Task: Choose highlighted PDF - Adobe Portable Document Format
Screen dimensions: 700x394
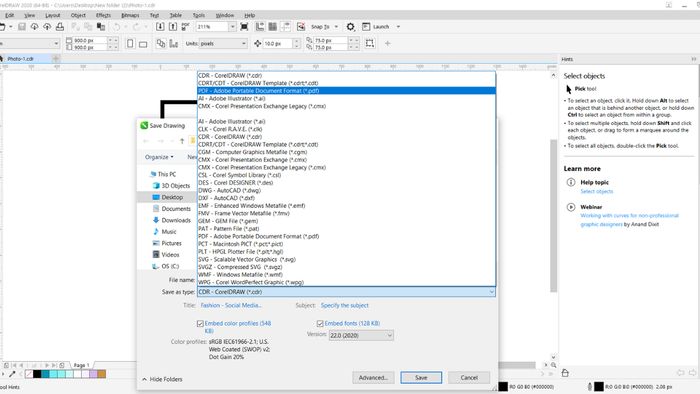Action: [346, 91]
